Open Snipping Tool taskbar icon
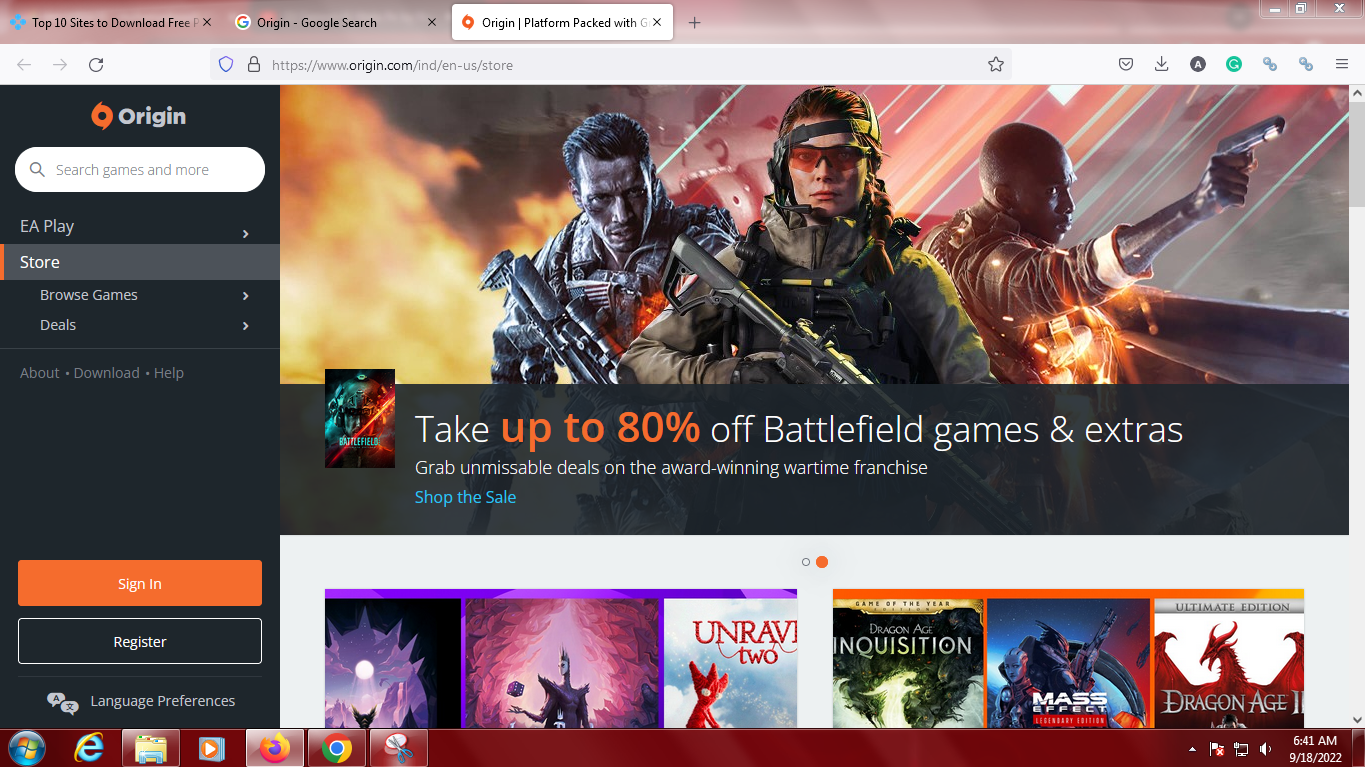This screenshot has height=767, width=1365. [x=399, y=748]
